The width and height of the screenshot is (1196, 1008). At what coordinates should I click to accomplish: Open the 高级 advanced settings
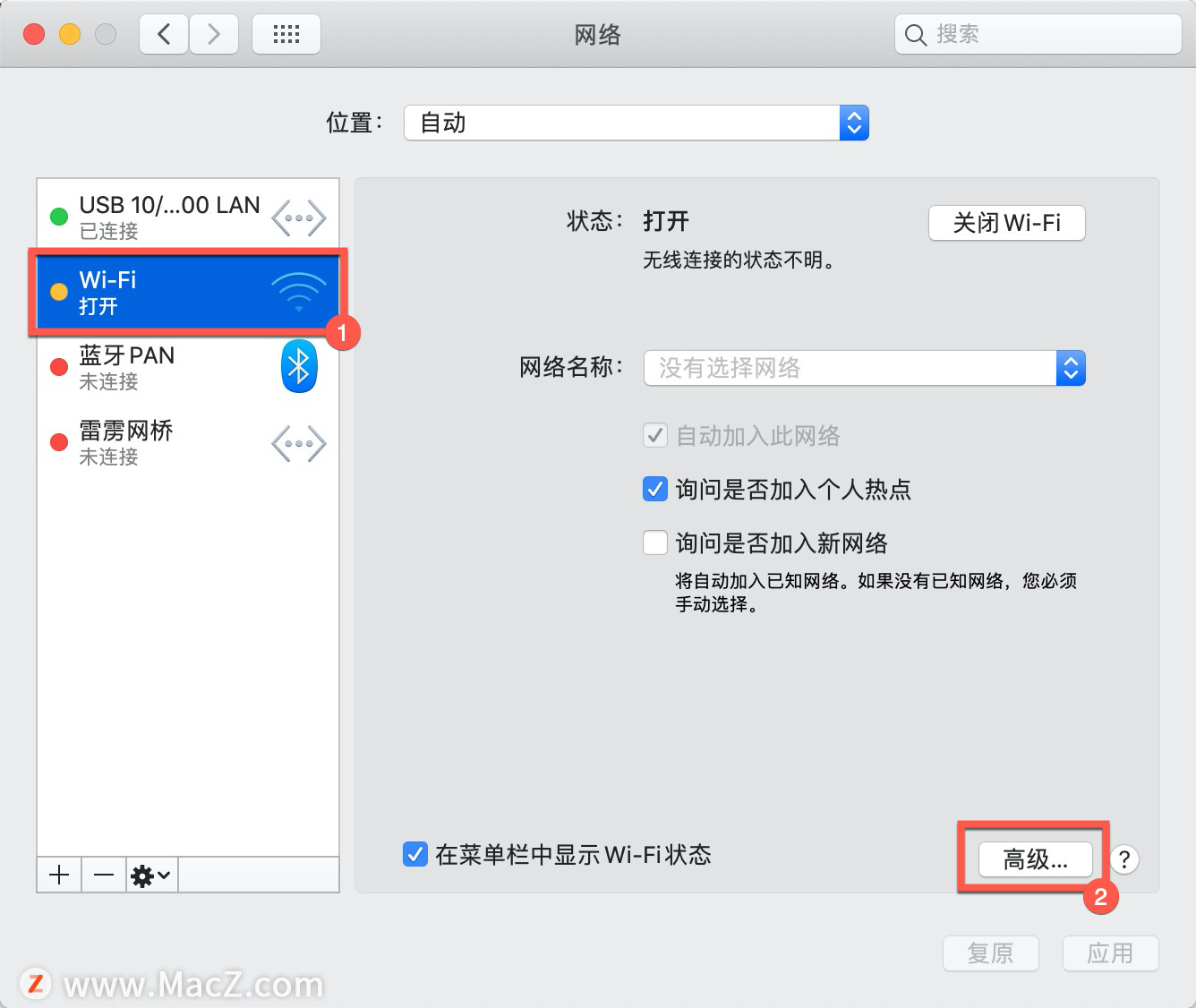(1034, 859)
